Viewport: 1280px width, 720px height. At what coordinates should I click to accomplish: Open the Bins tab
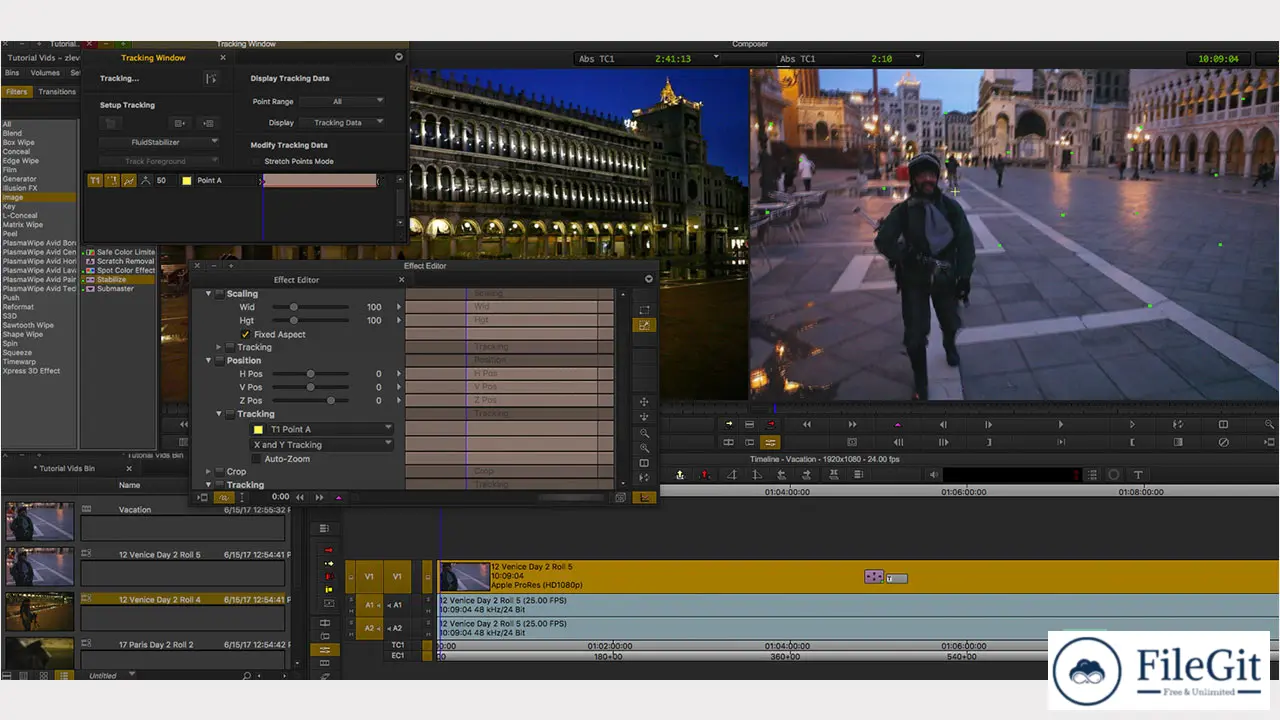[x=12, y=73]
